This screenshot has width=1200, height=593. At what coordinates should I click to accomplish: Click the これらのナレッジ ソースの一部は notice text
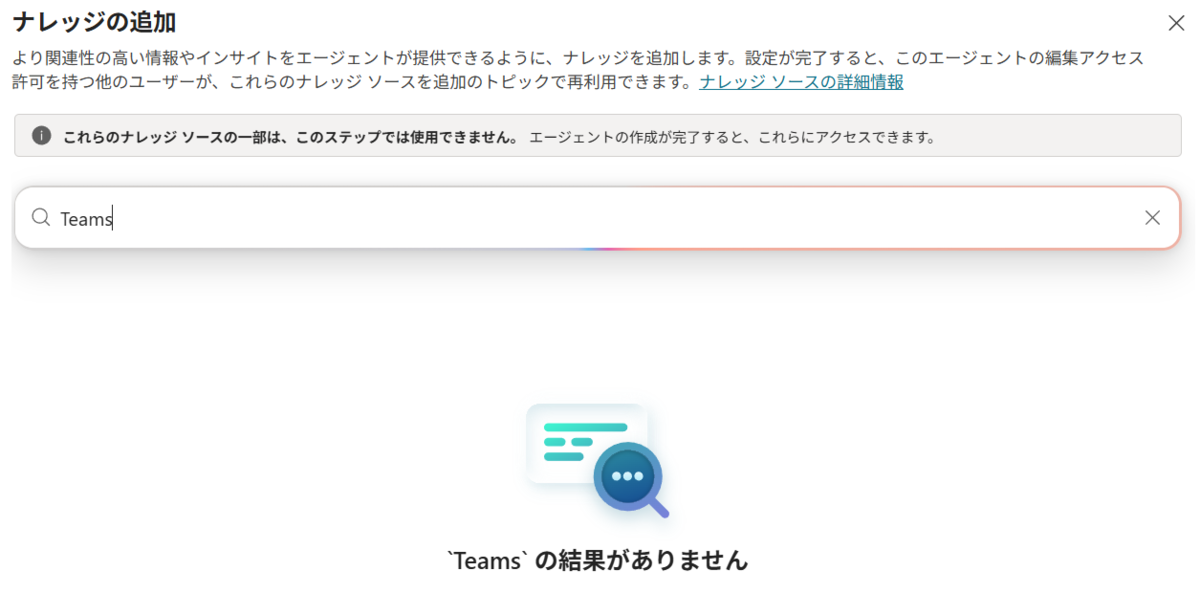[x=291, y=137]
